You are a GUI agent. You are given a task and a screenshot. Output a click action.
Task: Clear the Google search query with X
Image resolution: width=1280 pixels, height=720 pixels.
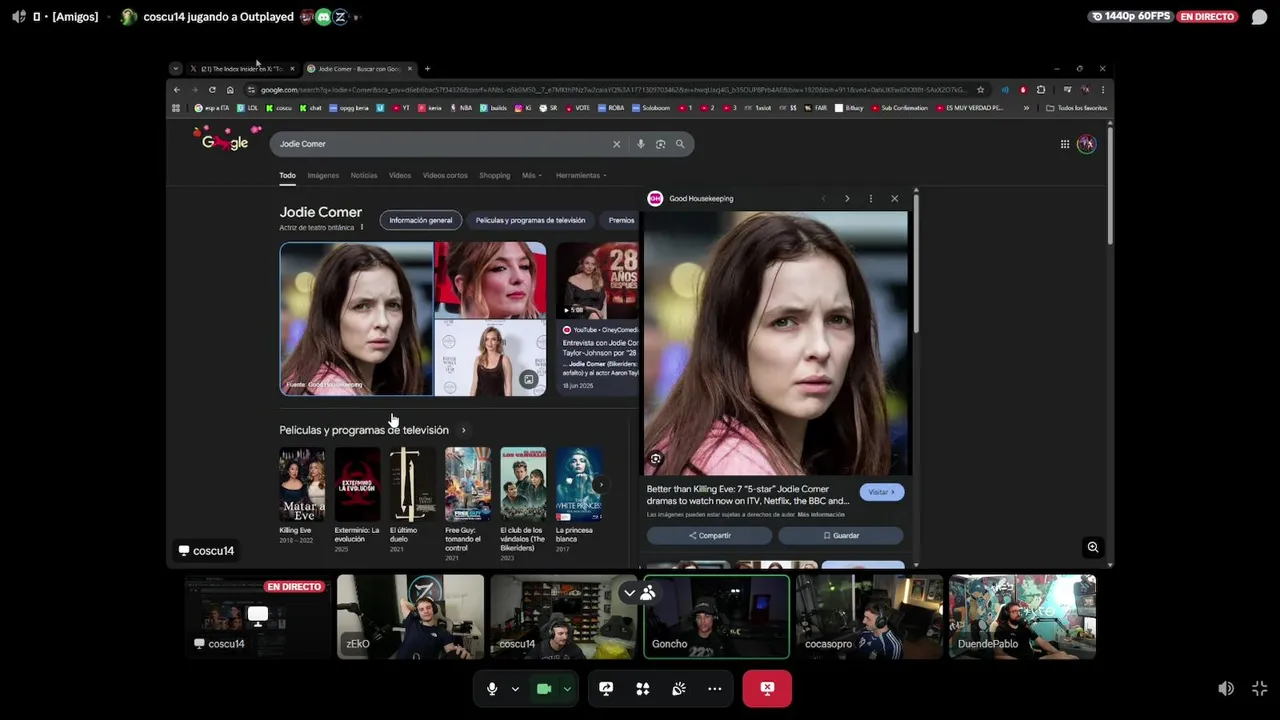616,144
